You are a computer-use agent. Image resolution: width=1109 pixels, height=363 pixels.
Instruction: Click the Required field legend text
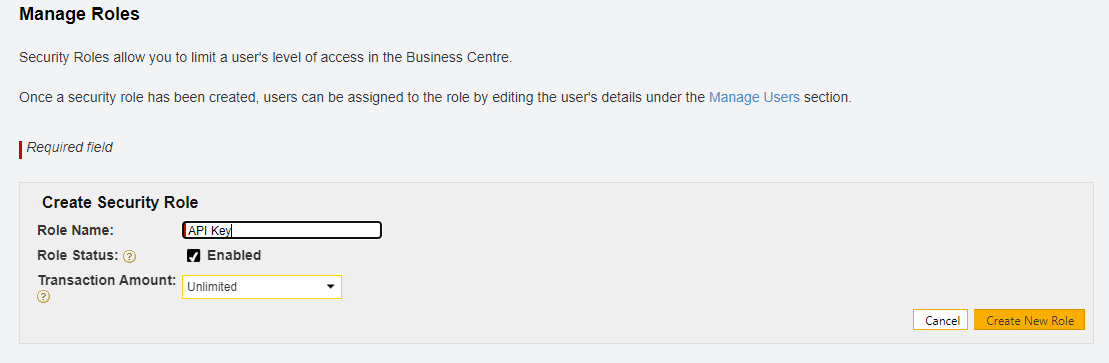[x=69, y=148]
